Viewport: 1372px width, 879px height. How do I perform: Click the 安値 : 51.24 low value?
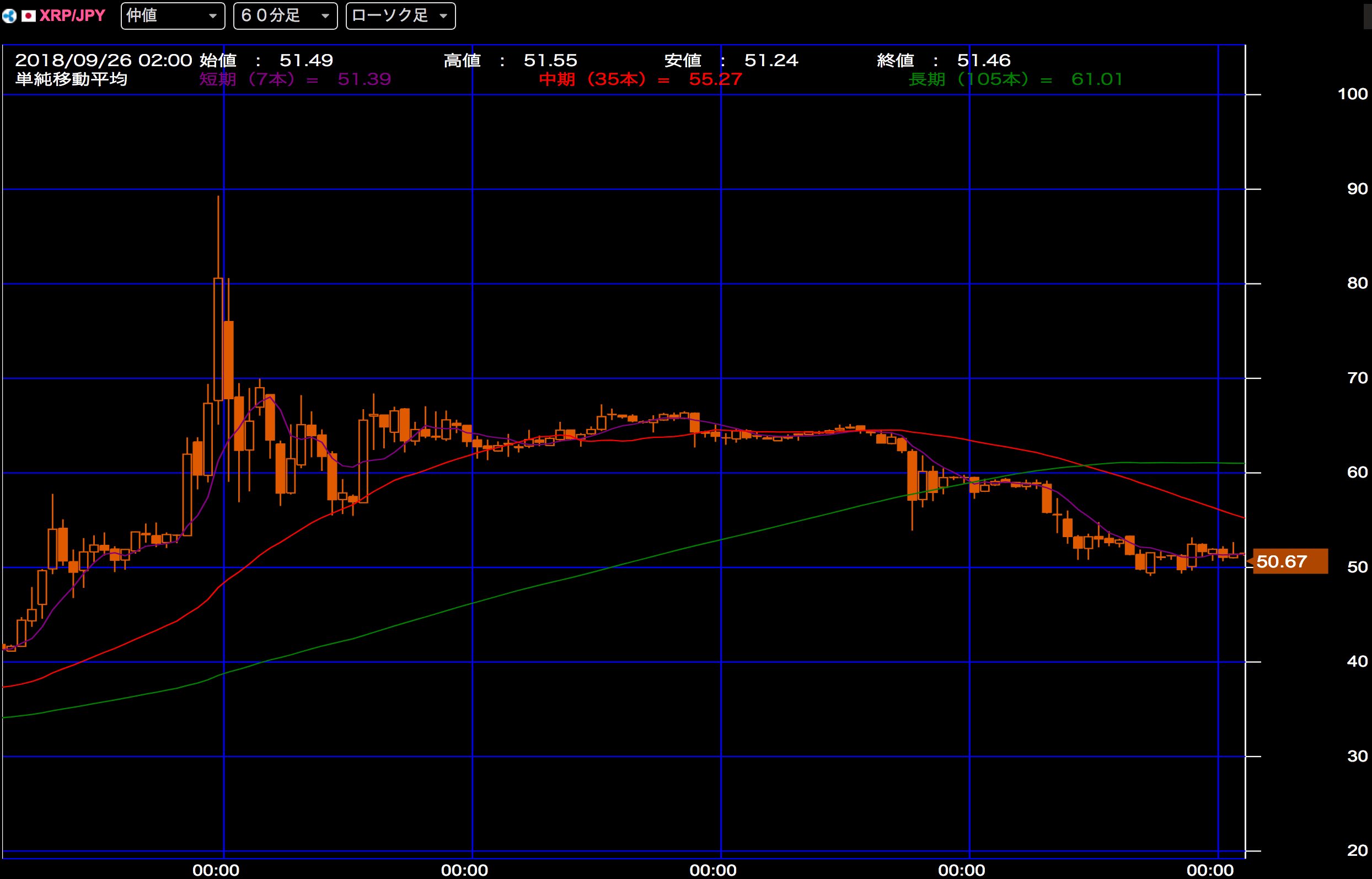click(731, 60)
